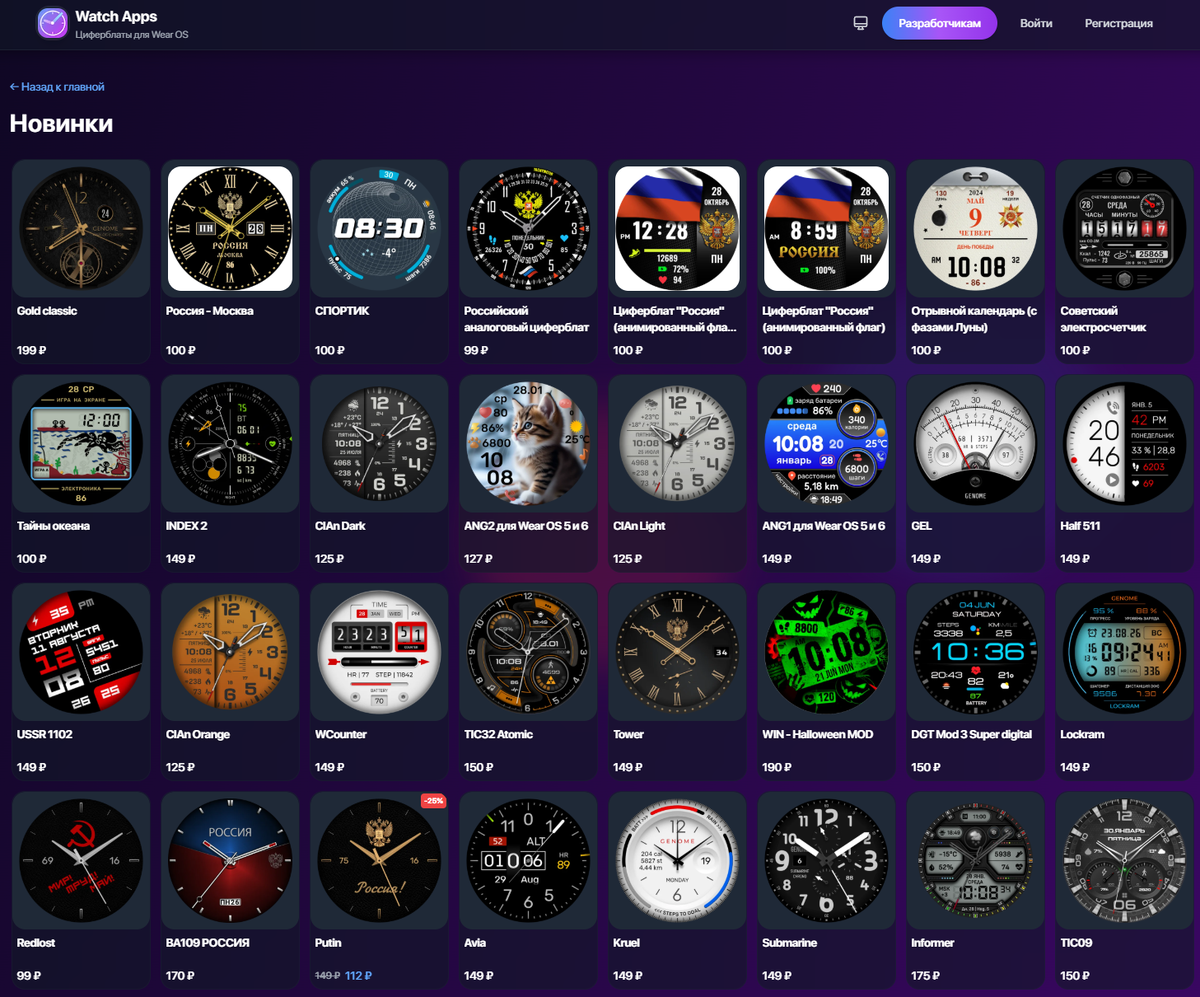Click the TIC32 Atomic title text
Image resolution: width=1200 pixels, height=997 pixels.
point(499,735)
